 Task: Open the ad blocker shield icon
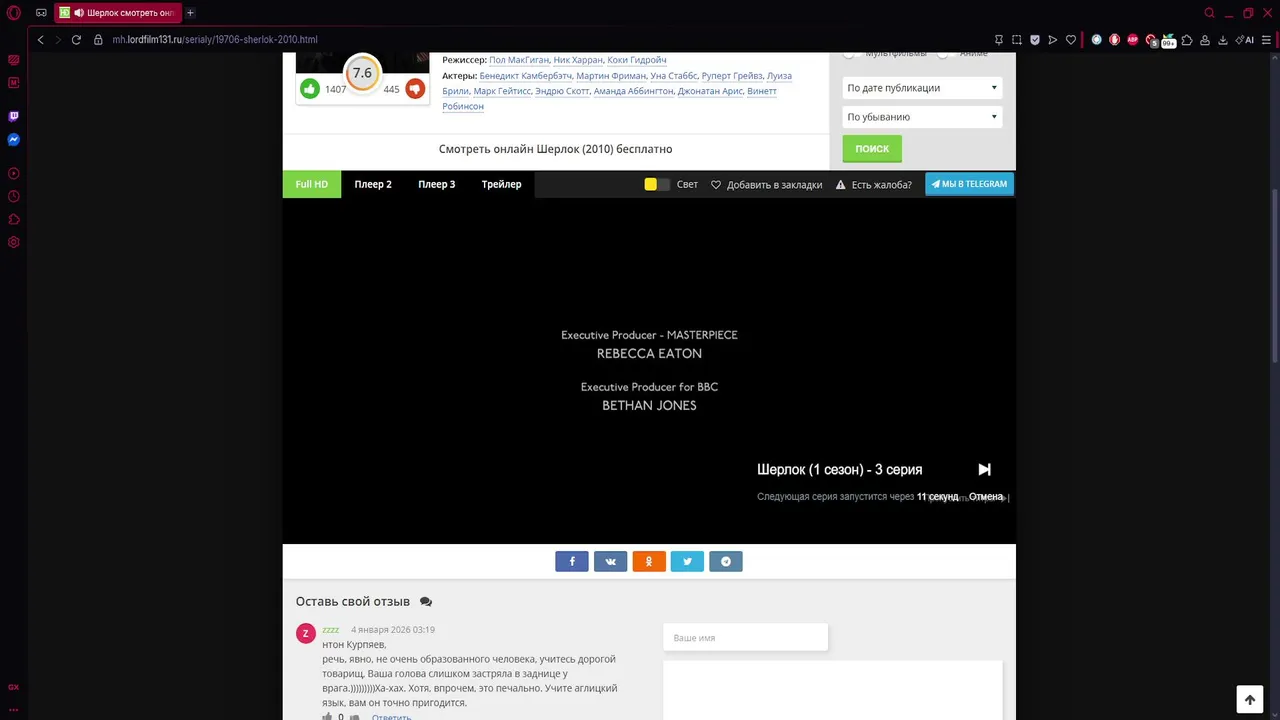coord(1035,40)
